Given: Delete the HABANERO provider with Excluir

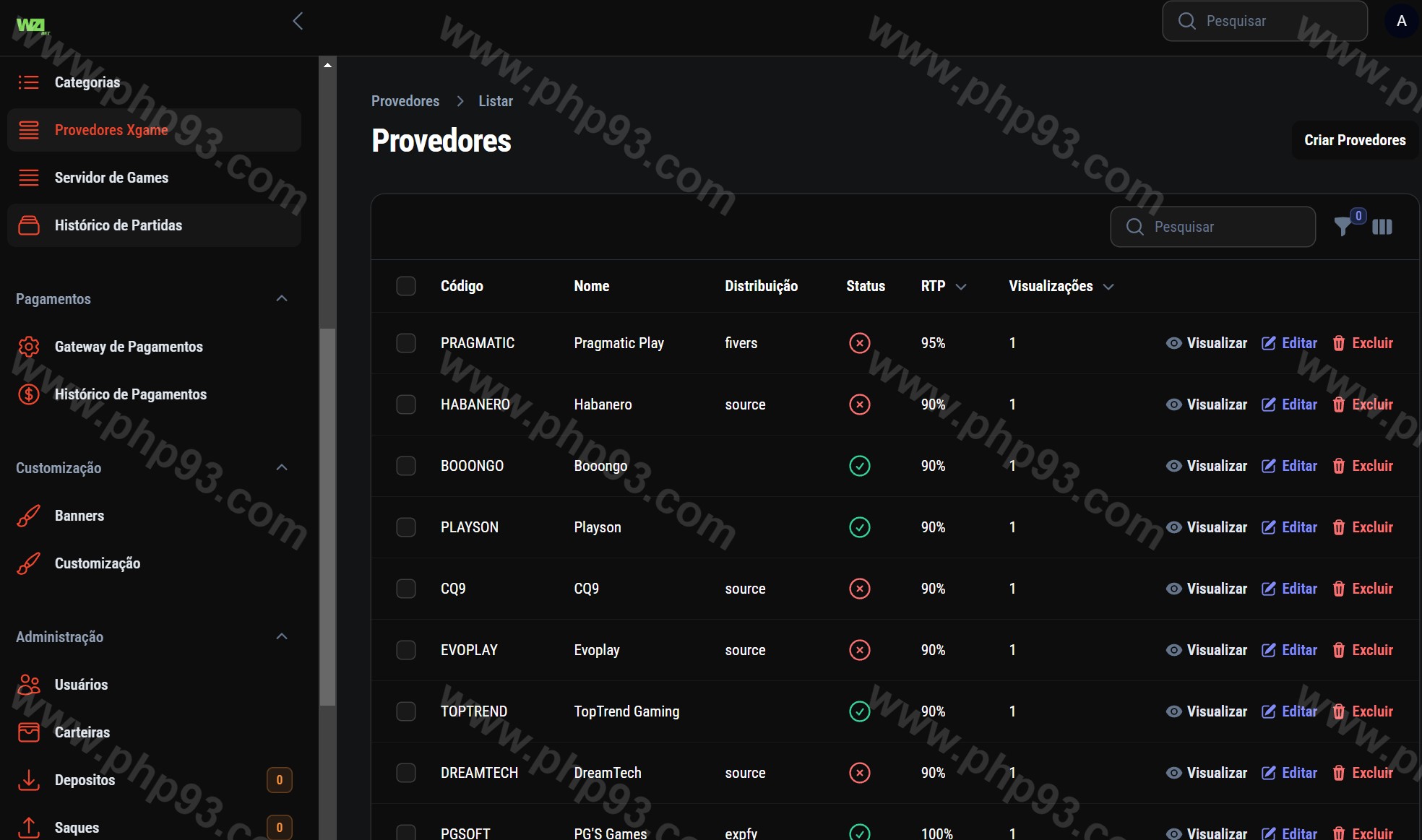Looking at the screenshot, I should coord(1363,404).
